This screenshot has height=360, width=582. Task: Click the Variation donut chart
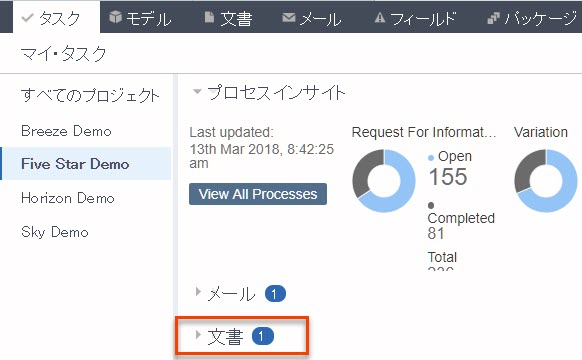pyautogui.click(x=546, y=181)
